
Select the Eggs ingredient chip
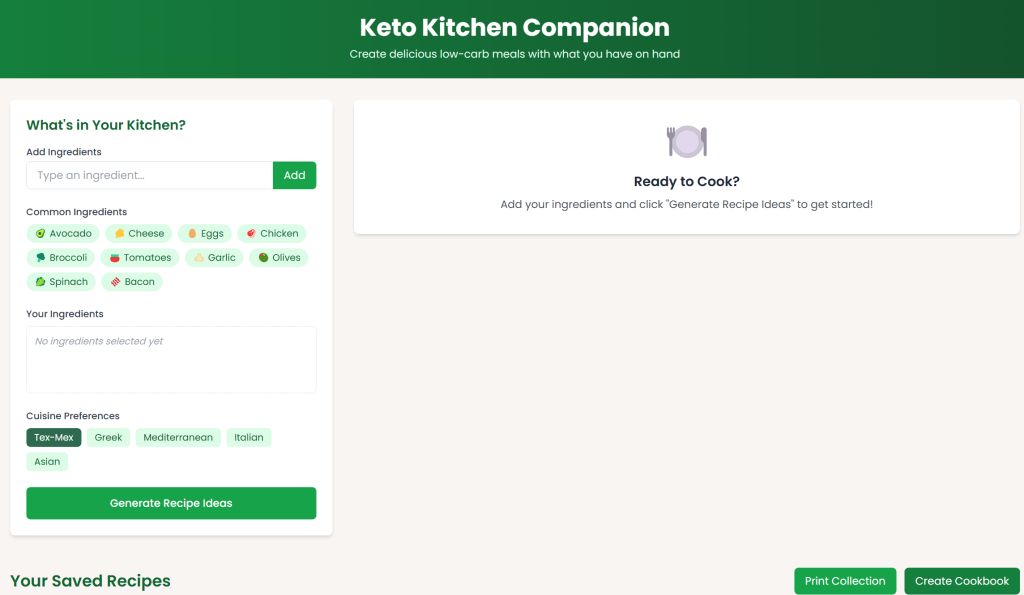[x=204, y=233]
